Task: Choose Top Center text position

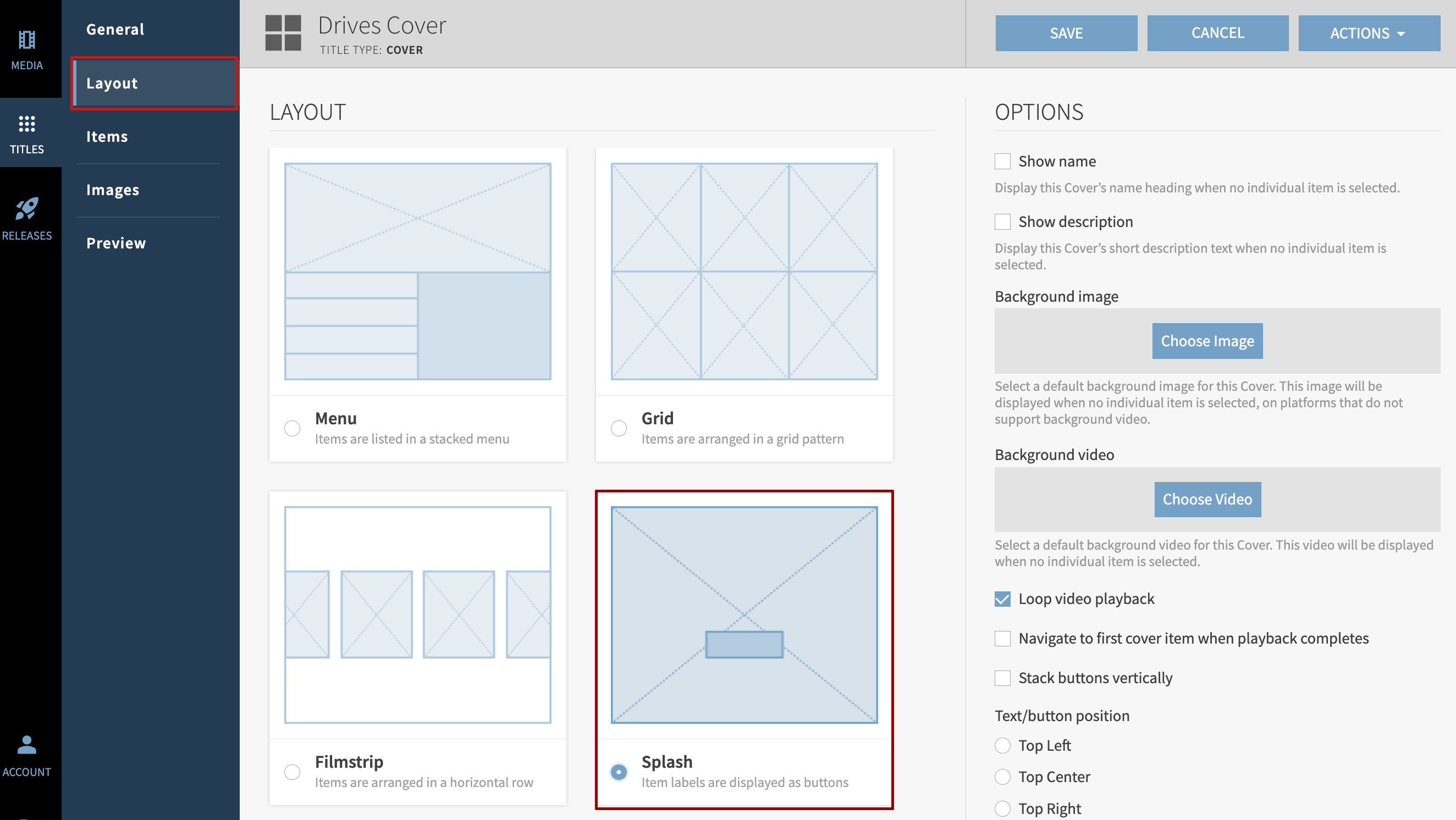Action: click(x=1002, y=777)
